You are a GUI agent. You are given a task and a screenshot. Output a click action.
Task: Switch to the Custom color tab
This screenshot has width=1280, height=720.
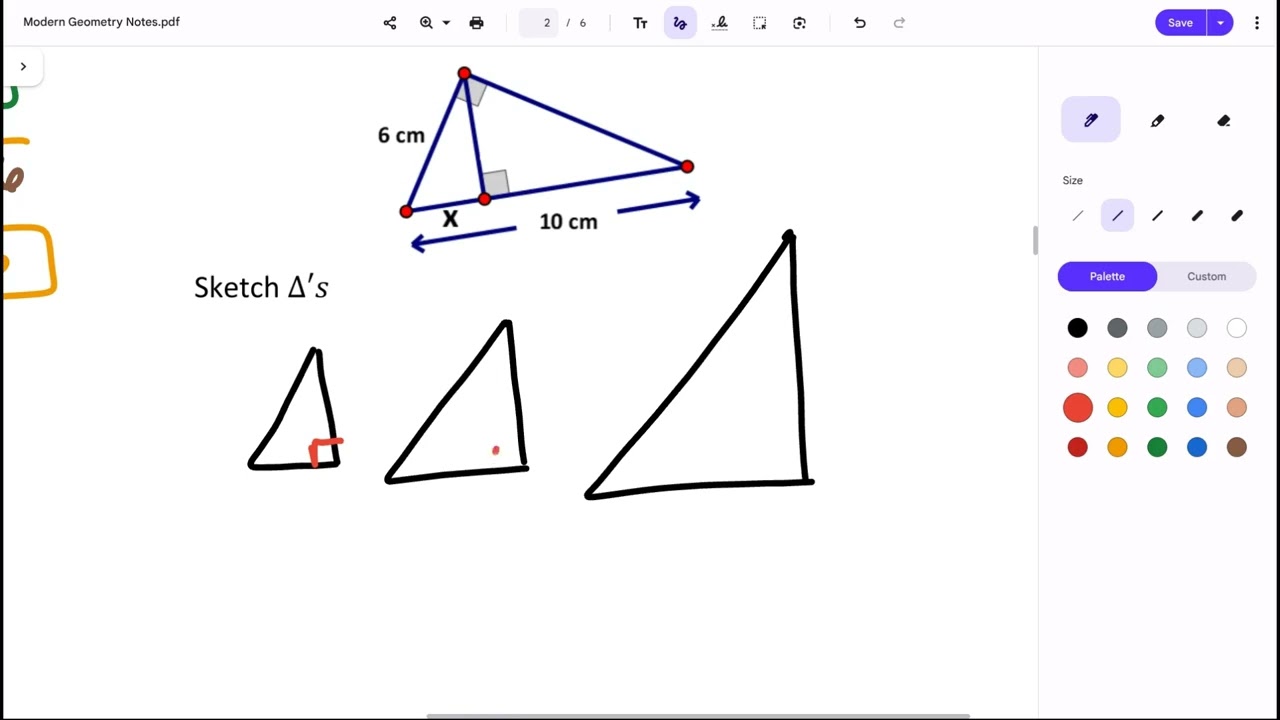point(1206,277)
